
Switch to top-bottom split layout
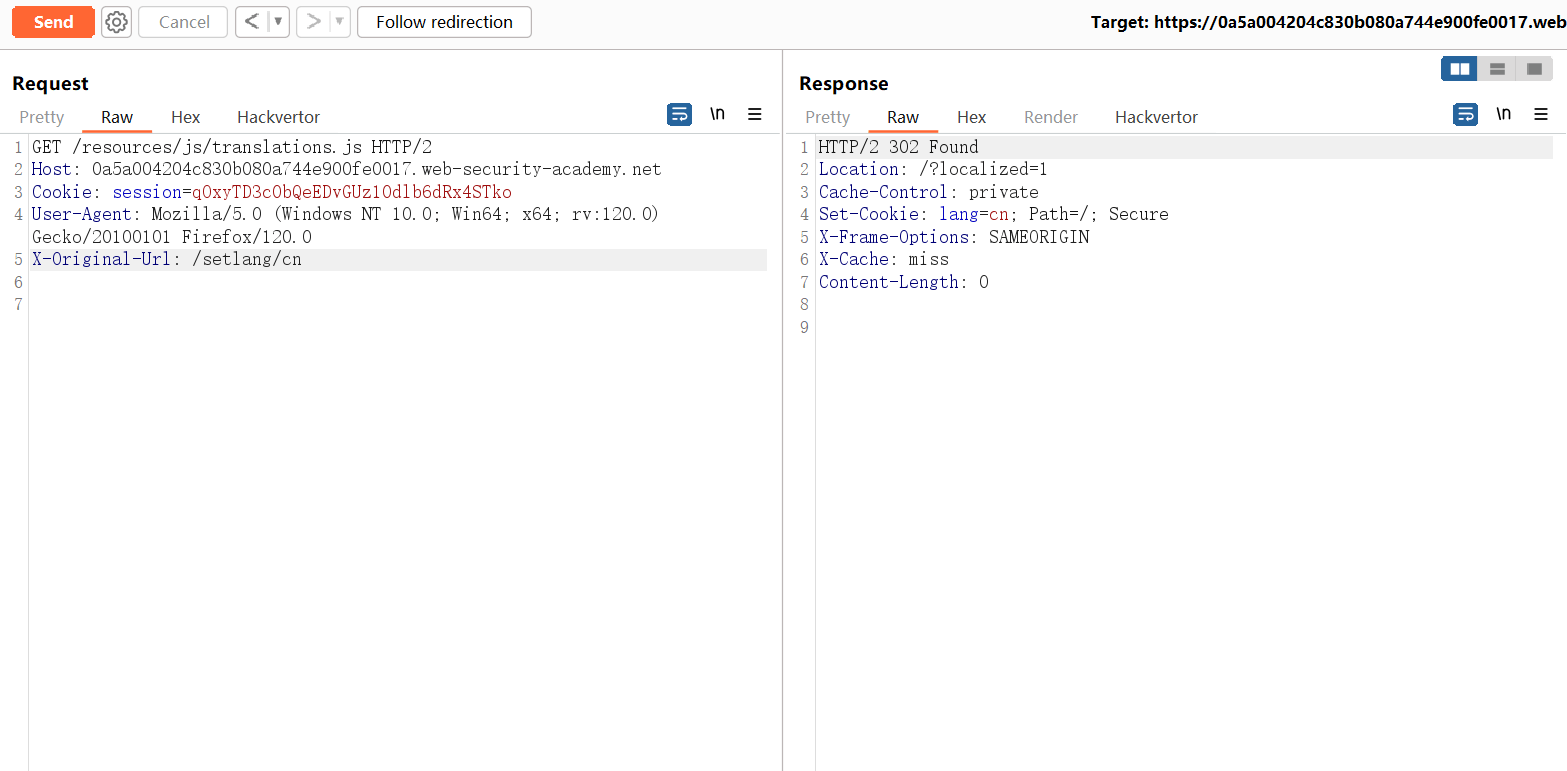click(x=1497, y=69)
